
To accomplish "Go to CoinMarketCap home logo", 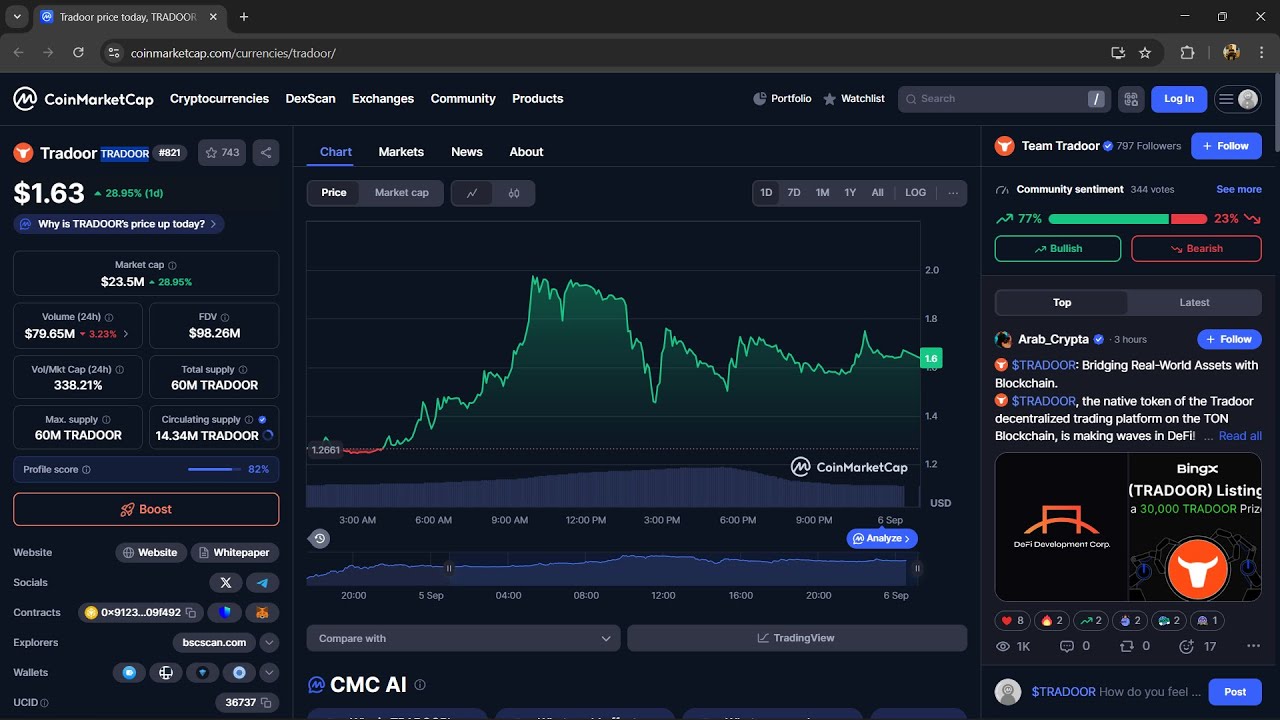I will click(83, 99).
